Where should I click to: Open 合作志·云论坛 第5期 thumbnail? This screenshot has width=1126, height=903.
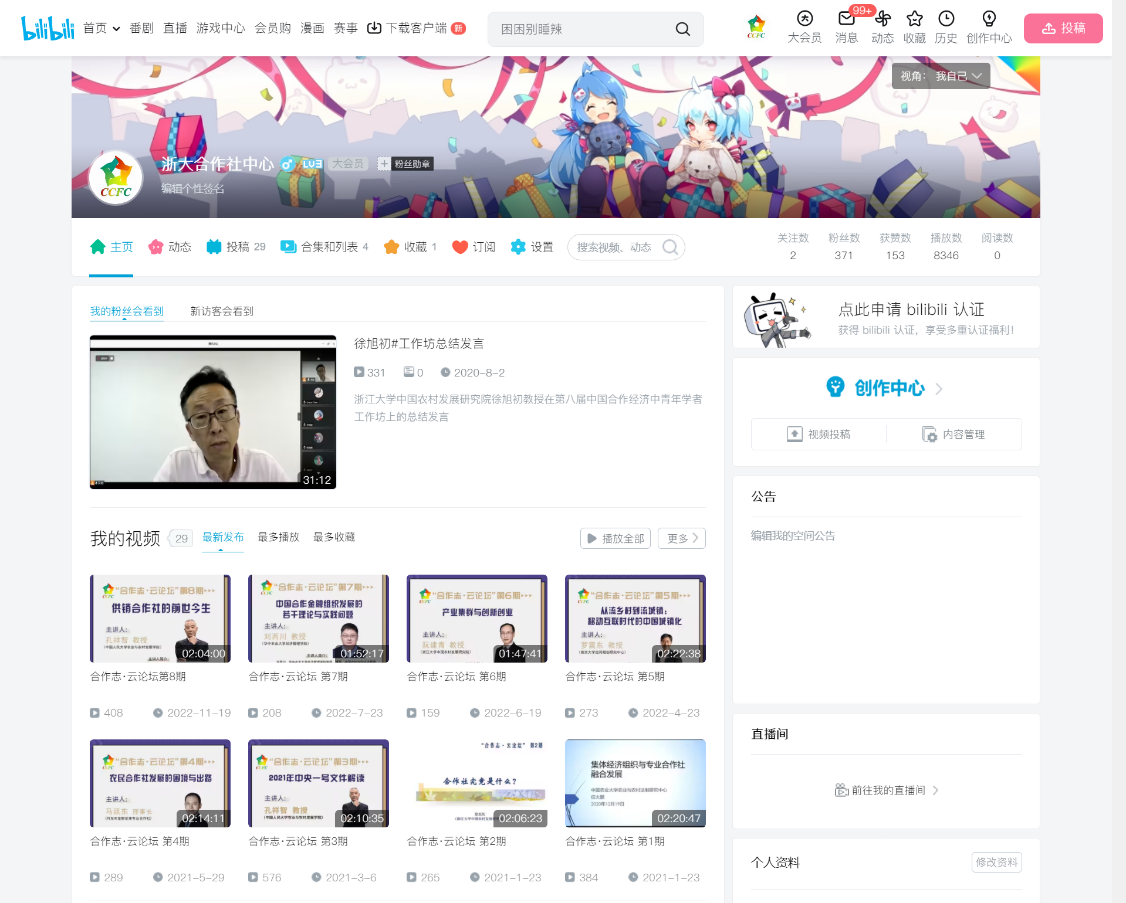(635, 619)
